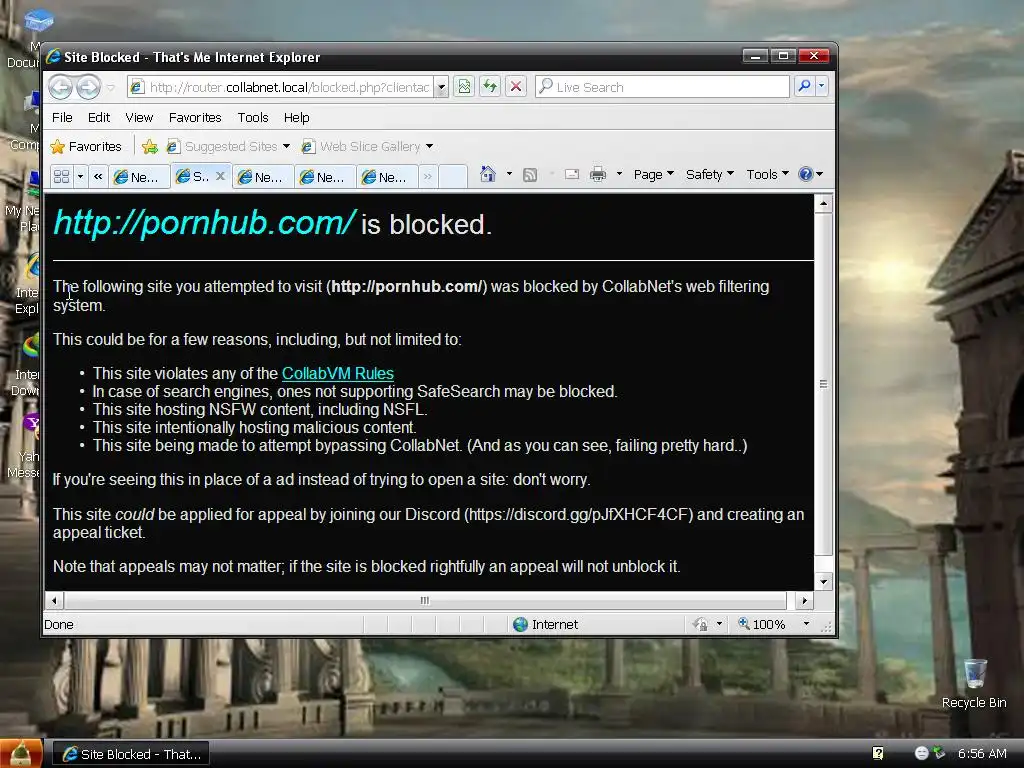The image size is (1024, 768).
Task: Click the Read Mail icon
Action: 571,174
